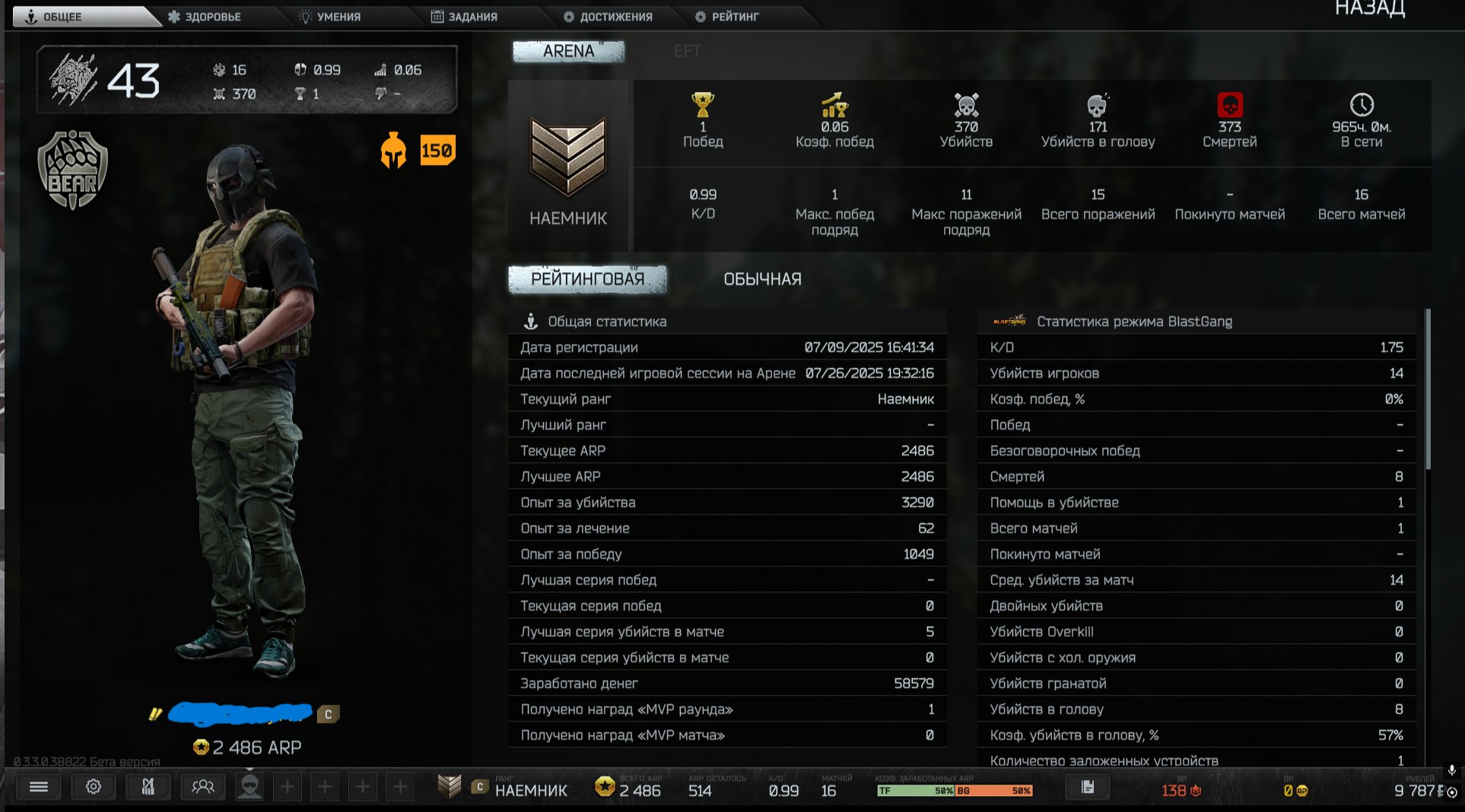Open the document icon in bottom bar

click(1088, 787)
